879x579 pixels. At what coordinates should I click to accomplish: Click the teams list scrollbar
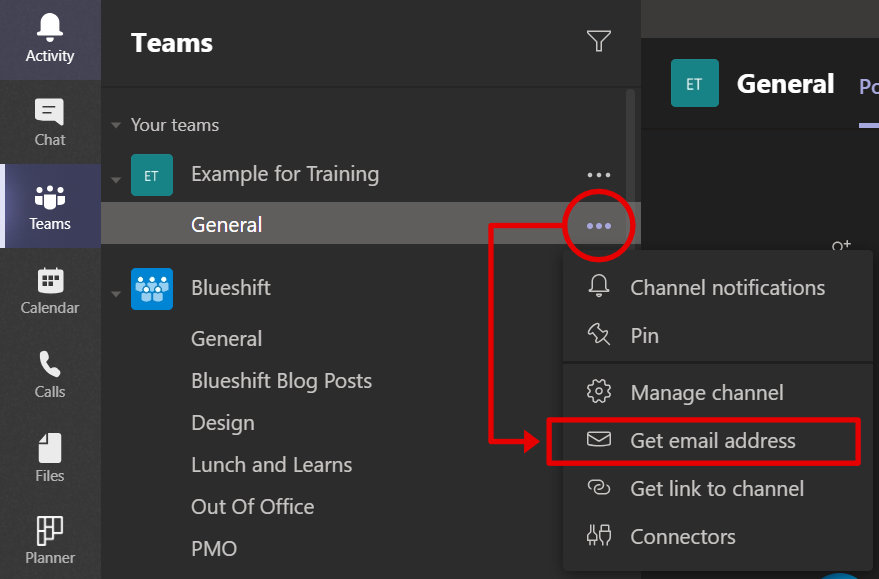click(631, 146)
